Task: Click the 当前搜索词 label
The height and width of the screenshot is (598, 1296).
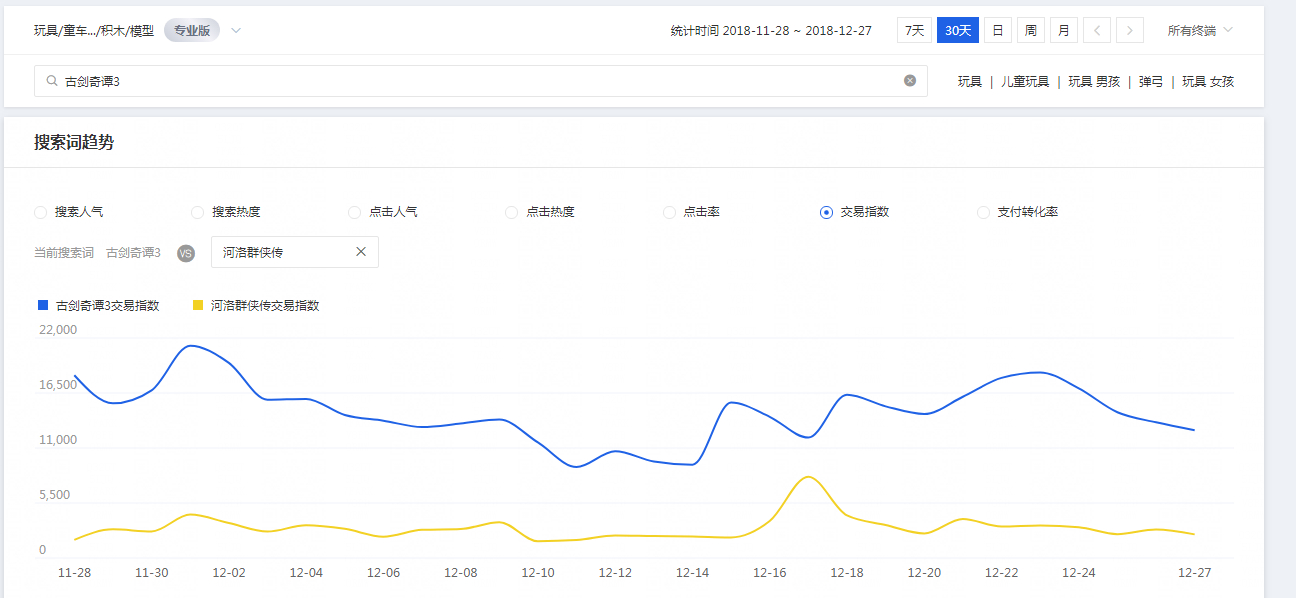Action: (x=63, y=253)
